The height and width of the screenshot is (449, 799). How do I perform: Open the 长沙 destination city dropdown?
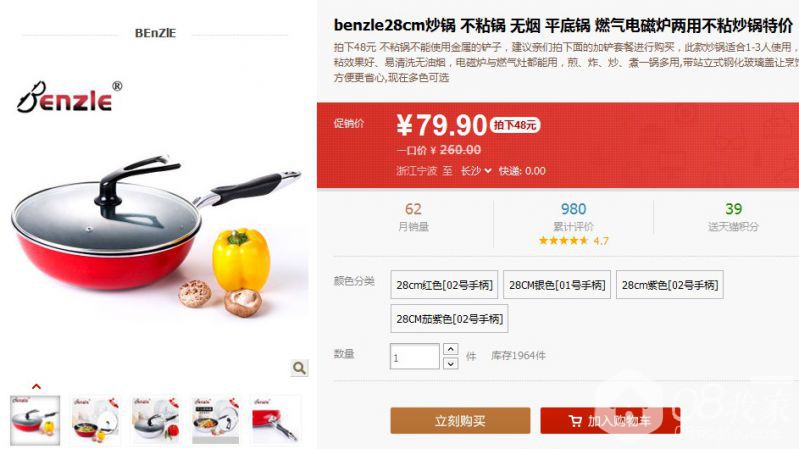476,171
